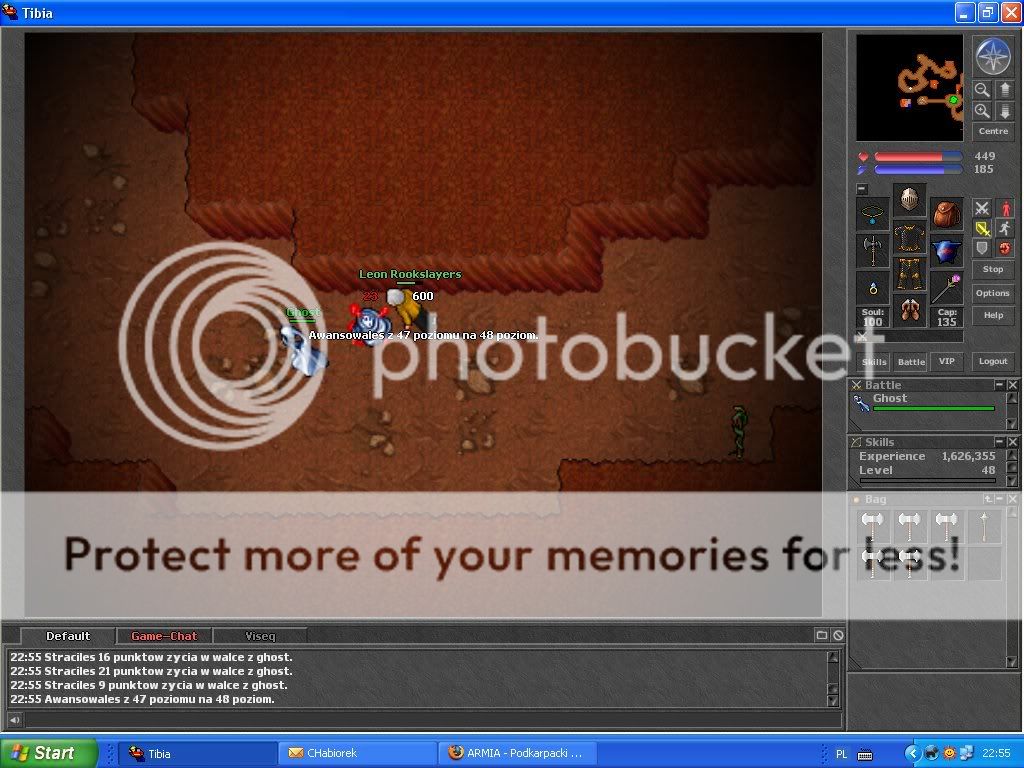Viewport: 1024px width, 768px height.
Task: Zoom out the minimap with the minus magnifier
Action: (982, 90)
